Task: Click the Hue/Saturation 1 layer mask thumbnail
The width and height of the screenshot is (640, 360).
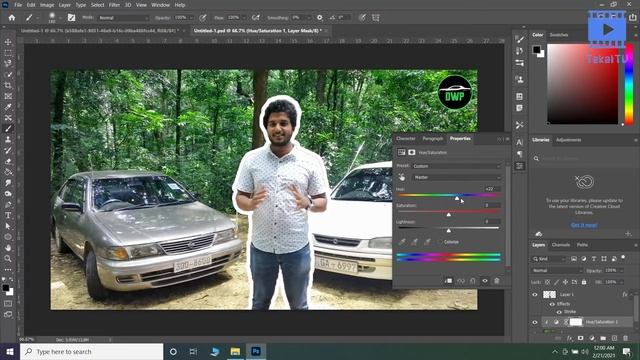Action: coord(576,322)
